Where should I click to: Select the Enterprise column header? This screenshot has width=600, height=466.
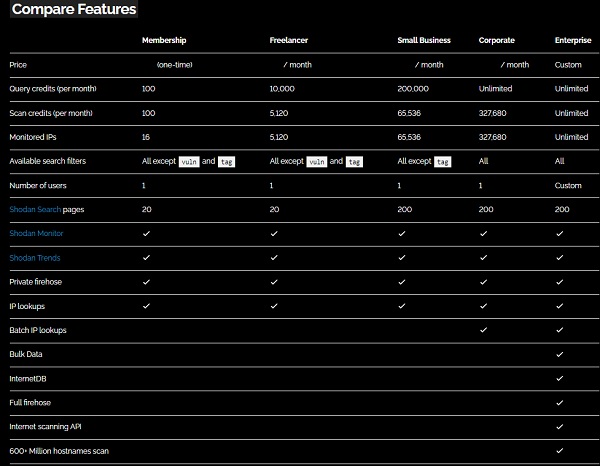(x=573, y=40)
